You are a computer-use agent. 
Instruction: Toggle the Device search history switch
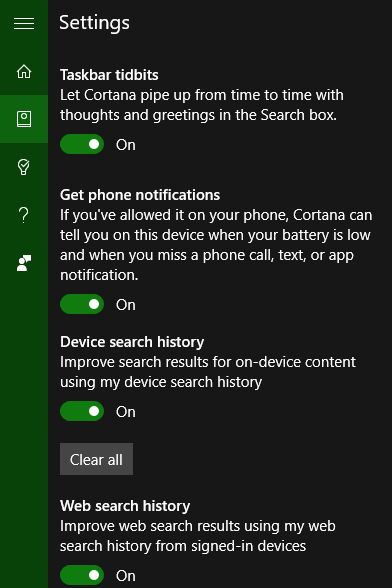pos(82,411)
